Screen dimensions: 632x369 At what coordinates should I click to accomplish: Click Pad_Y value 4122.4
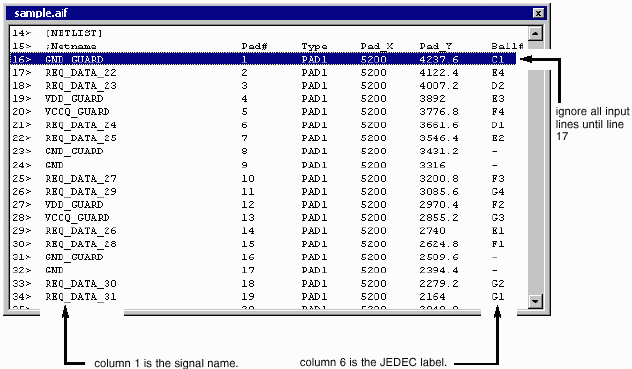[x=439, y=73]
